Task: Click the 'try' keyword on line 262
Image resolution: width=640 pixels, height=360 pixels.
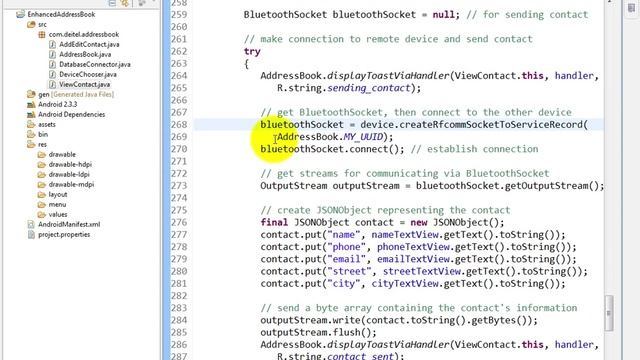Action: [x=252, y=51]
